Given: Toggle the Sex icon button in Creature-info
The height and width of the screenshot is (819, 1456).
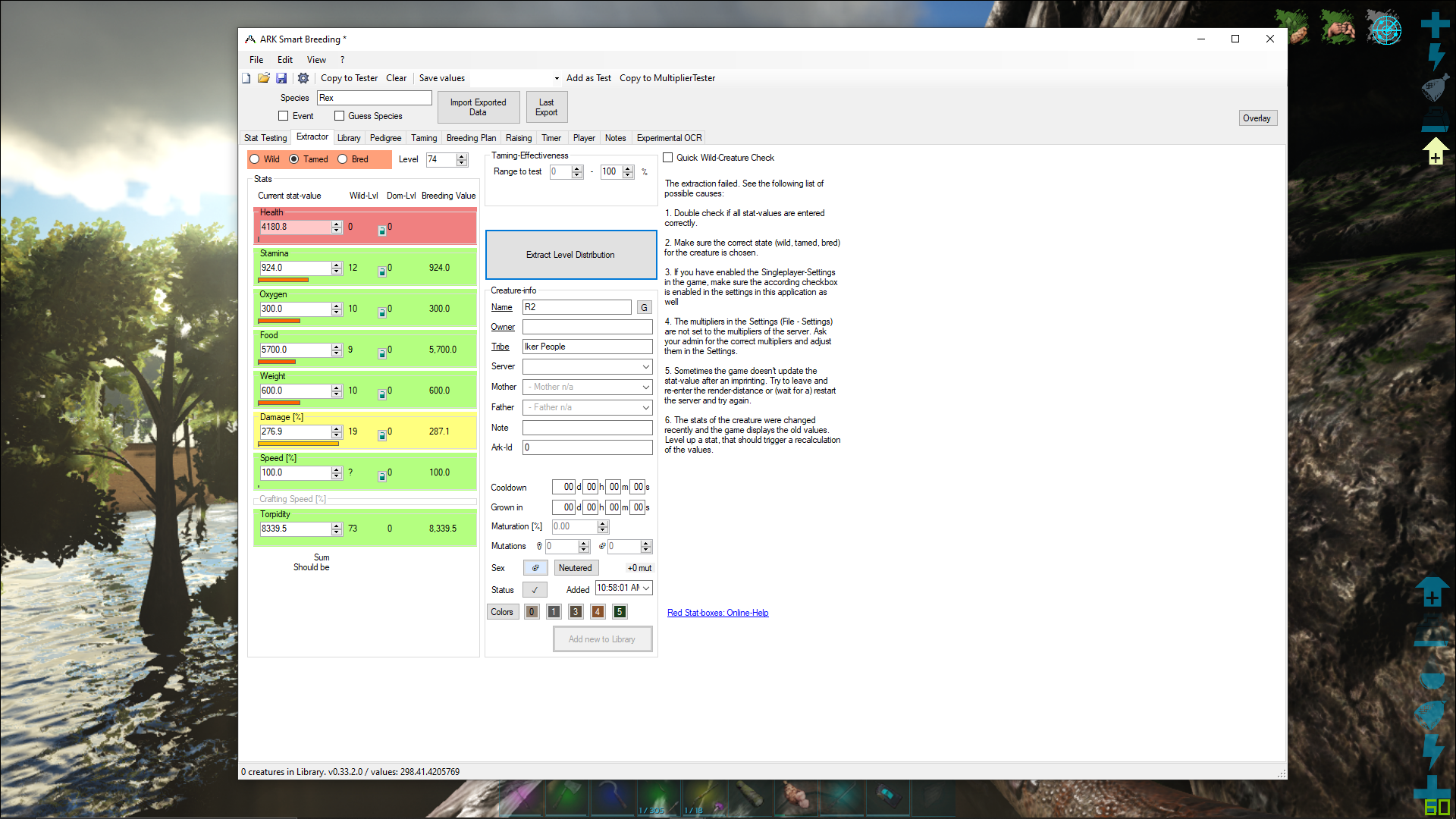Looking at the screenshot, I should coord(535,567).
